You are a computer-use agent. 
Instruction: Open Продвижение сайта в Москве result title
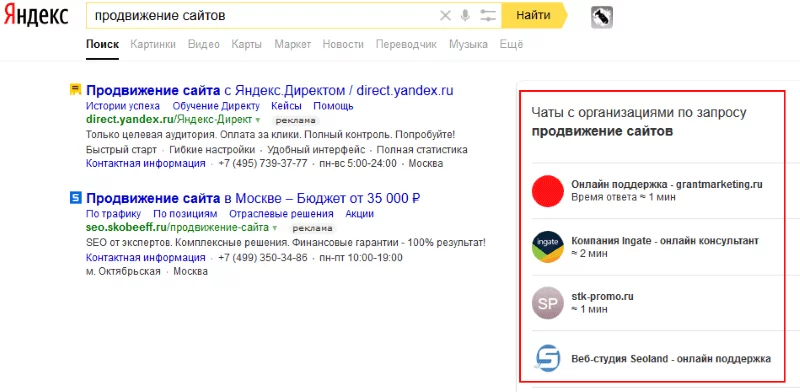[x=254, y=198]
